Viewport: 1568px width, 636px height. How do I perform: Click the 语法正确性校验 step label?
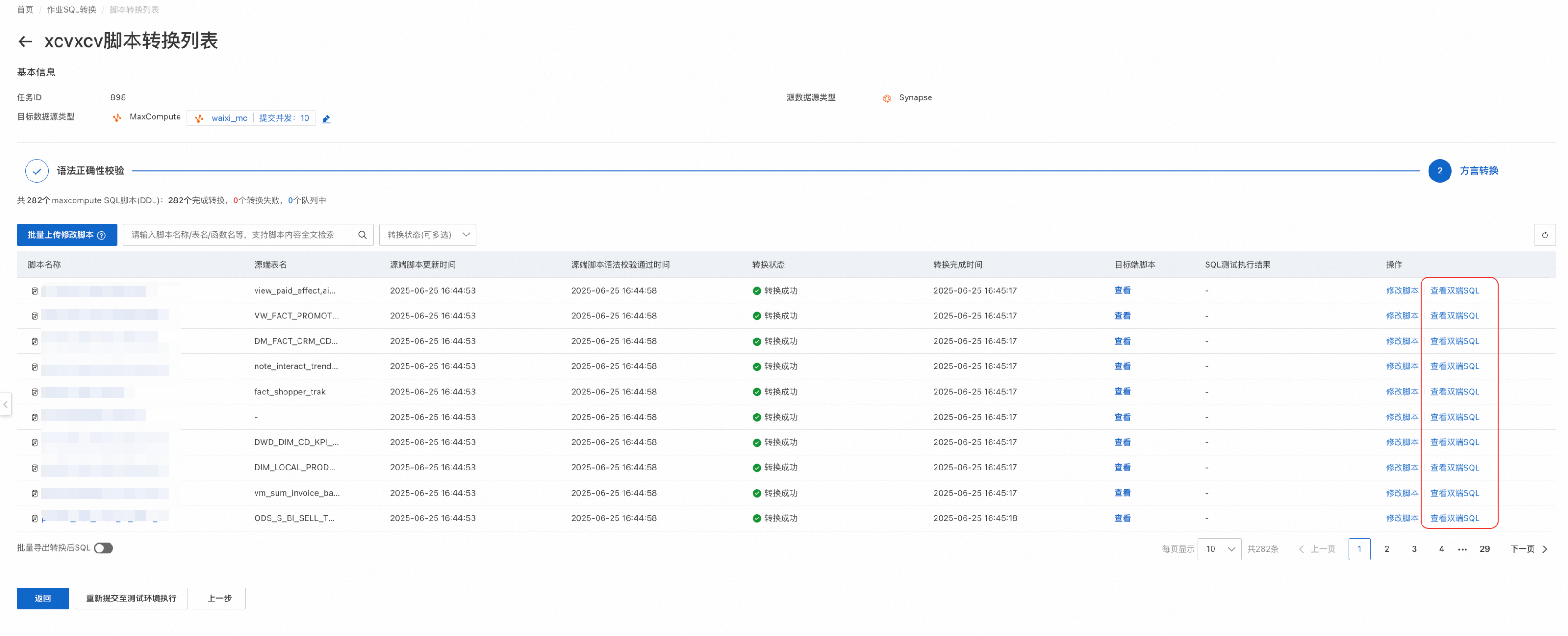coord(90,171)
